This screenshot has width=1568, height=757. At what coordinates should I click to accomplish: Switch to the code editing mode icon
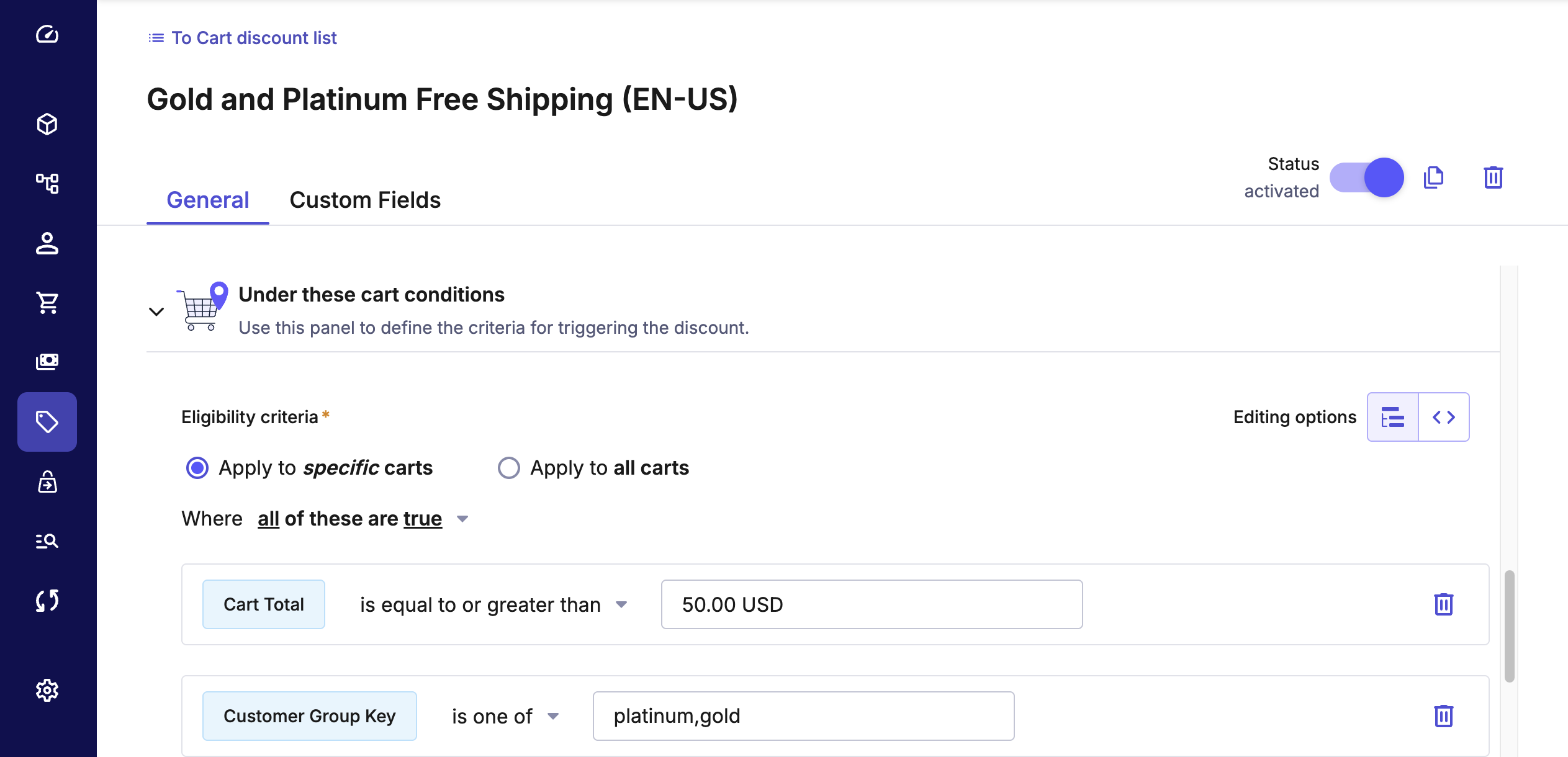1443,417
